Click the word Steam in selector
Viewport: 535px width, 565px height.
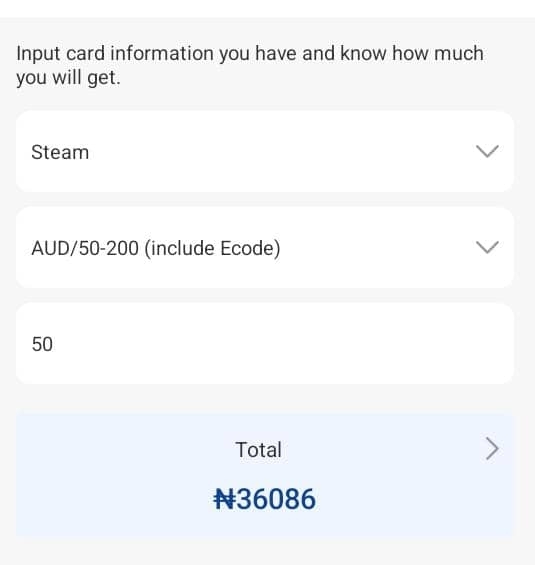click(x=60, y=152)
